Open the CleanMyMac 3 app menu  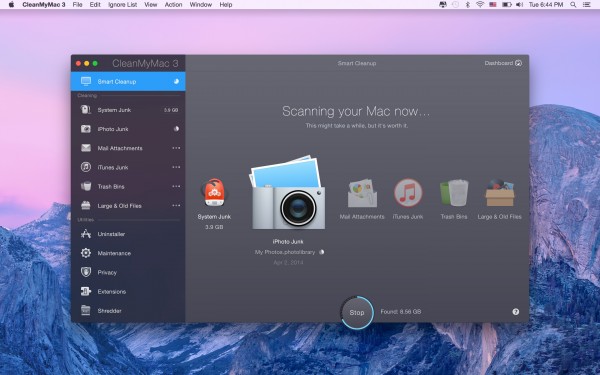pos(44,5)
